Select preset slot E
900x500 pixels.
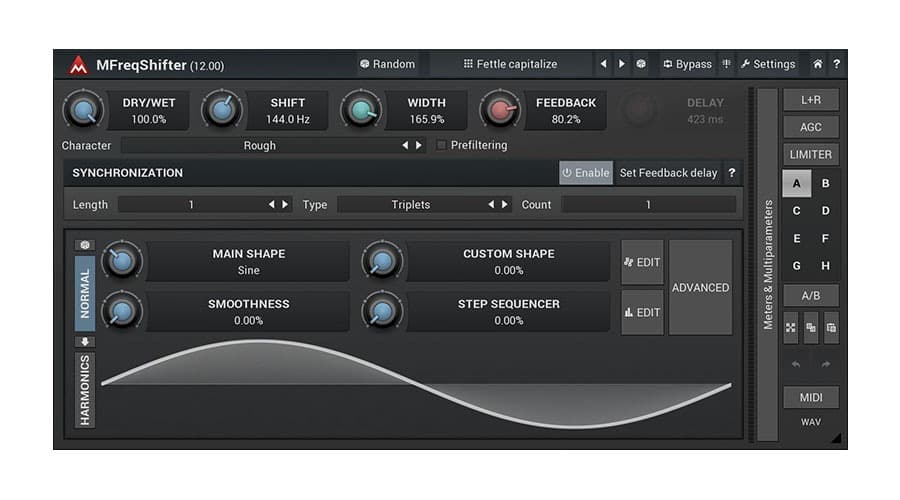(797, 238)
